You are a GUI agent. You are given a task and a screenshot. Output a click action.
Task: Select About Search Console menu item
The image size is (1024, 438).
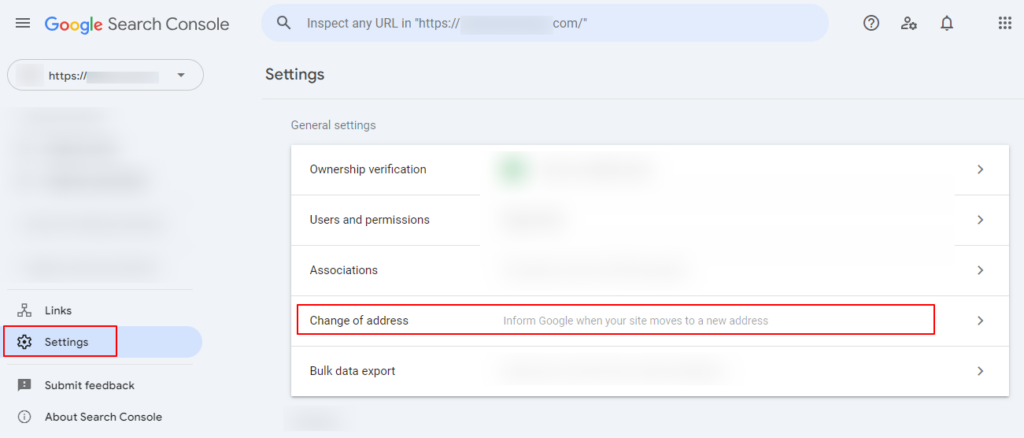pyautogui.click(x=103, y=417)
